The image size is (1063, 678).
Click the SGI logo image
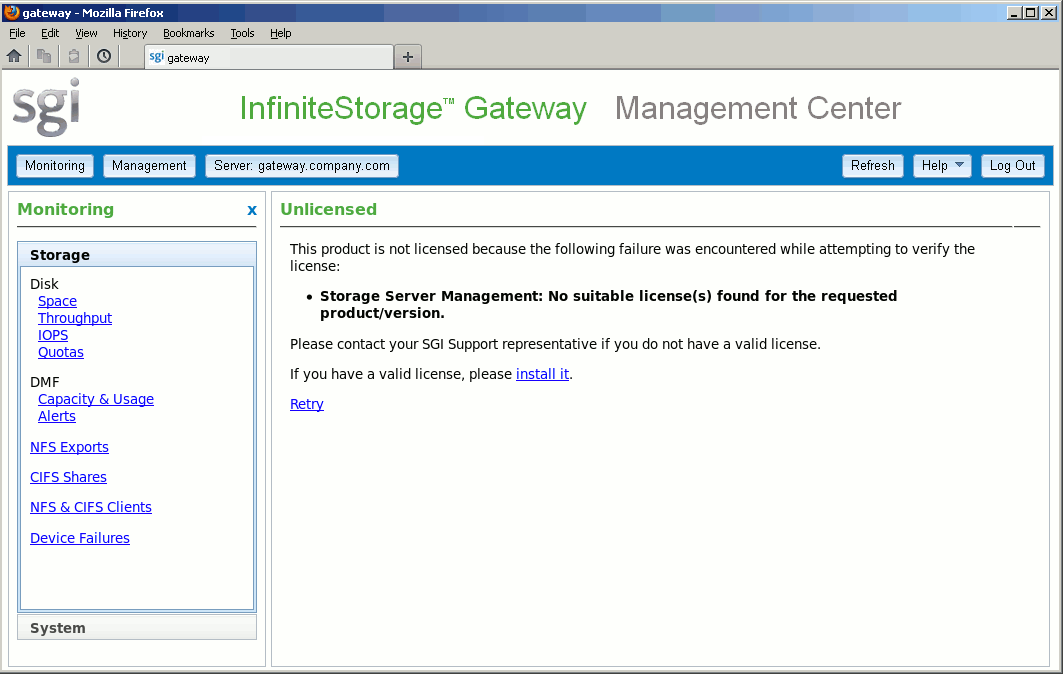pyautogui.click(x=46, y=107)
